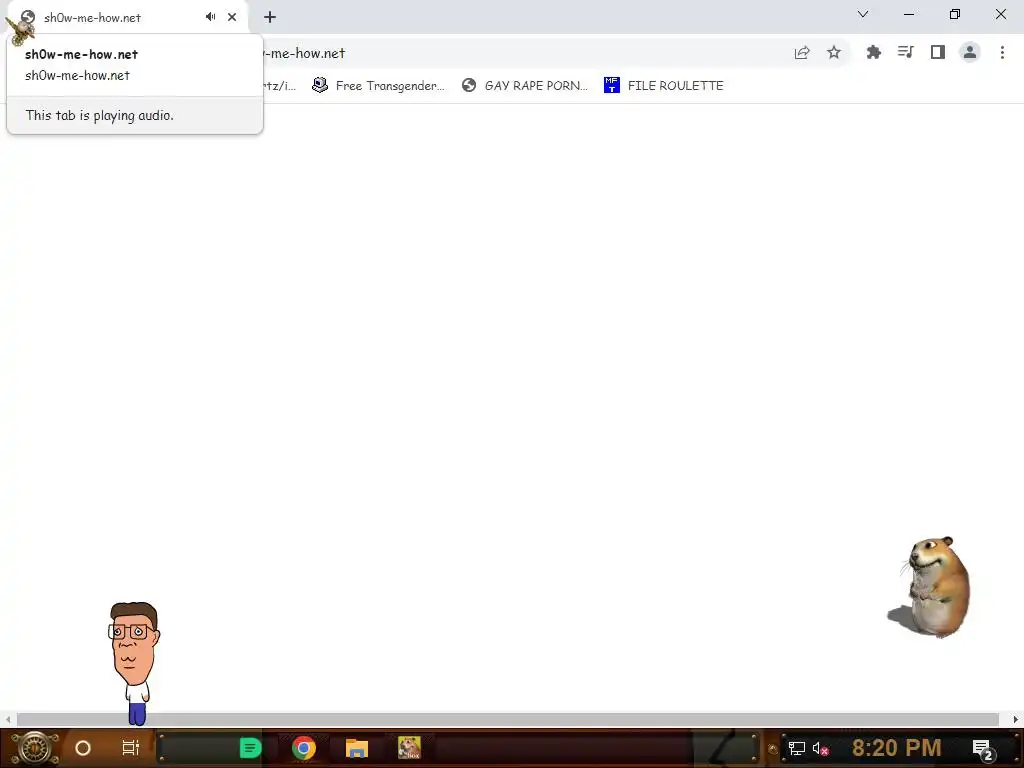Image resolution: width=1024 pixels, height=768 pixels.
Task: Open a new tab with the plus button
Action: tap(270, 17)
